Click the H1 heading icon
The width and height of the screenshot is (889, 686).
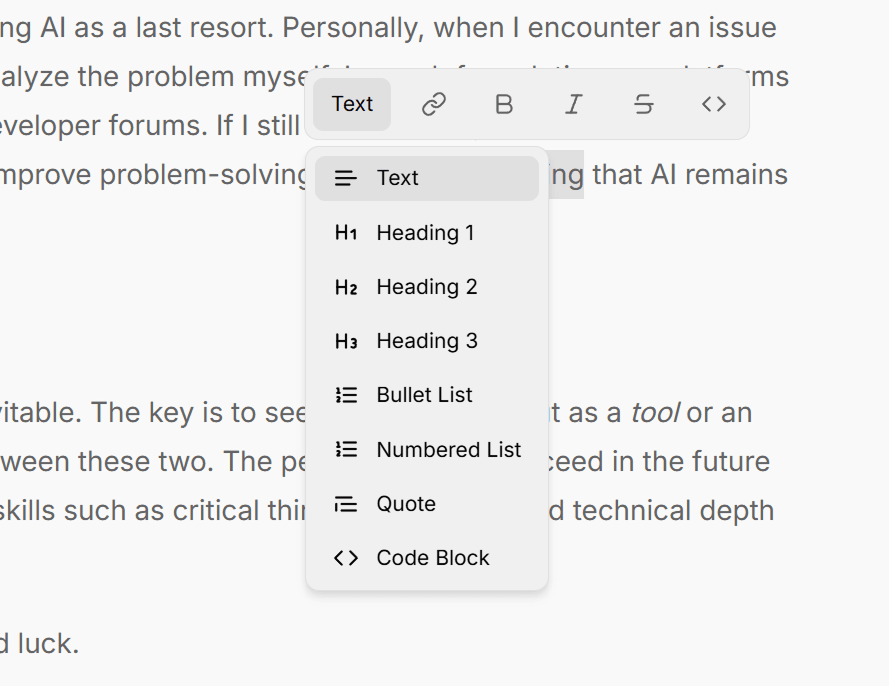[346, 233]
